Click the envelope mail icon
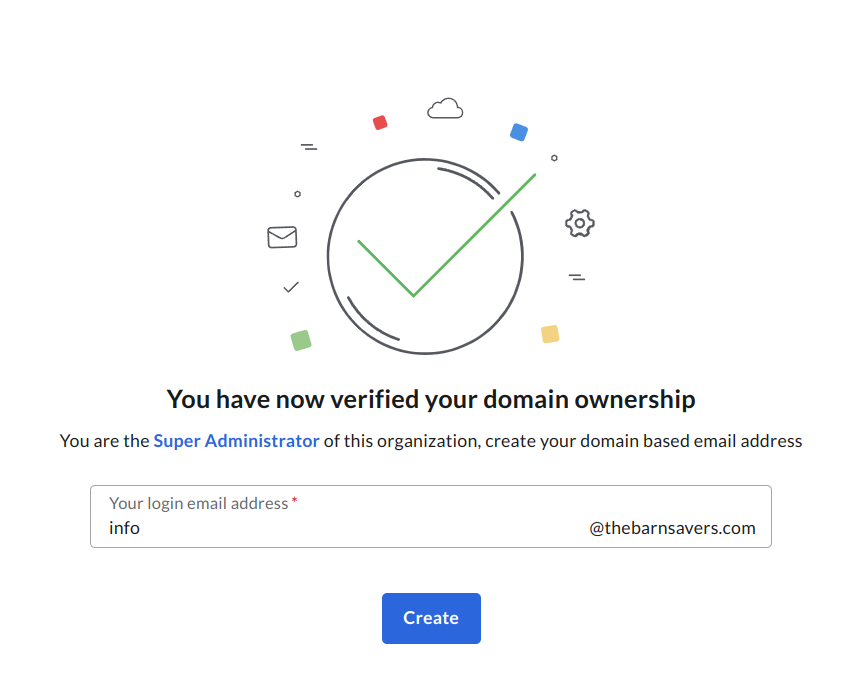848x673 pixels. tap(282, 237)
